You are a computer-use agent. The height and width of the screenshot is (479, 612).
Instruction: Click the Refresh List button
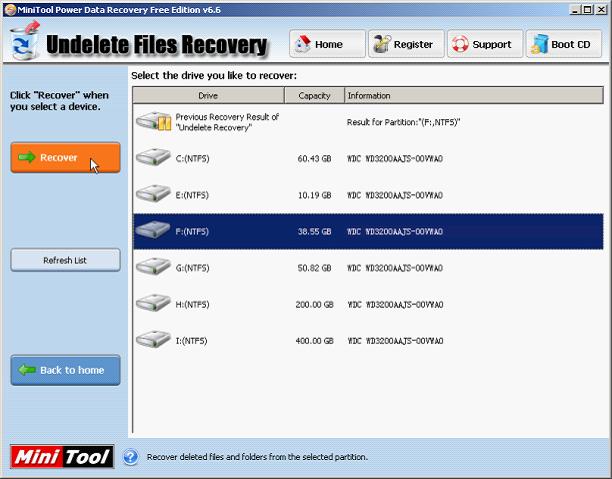[x=65, y=260]
